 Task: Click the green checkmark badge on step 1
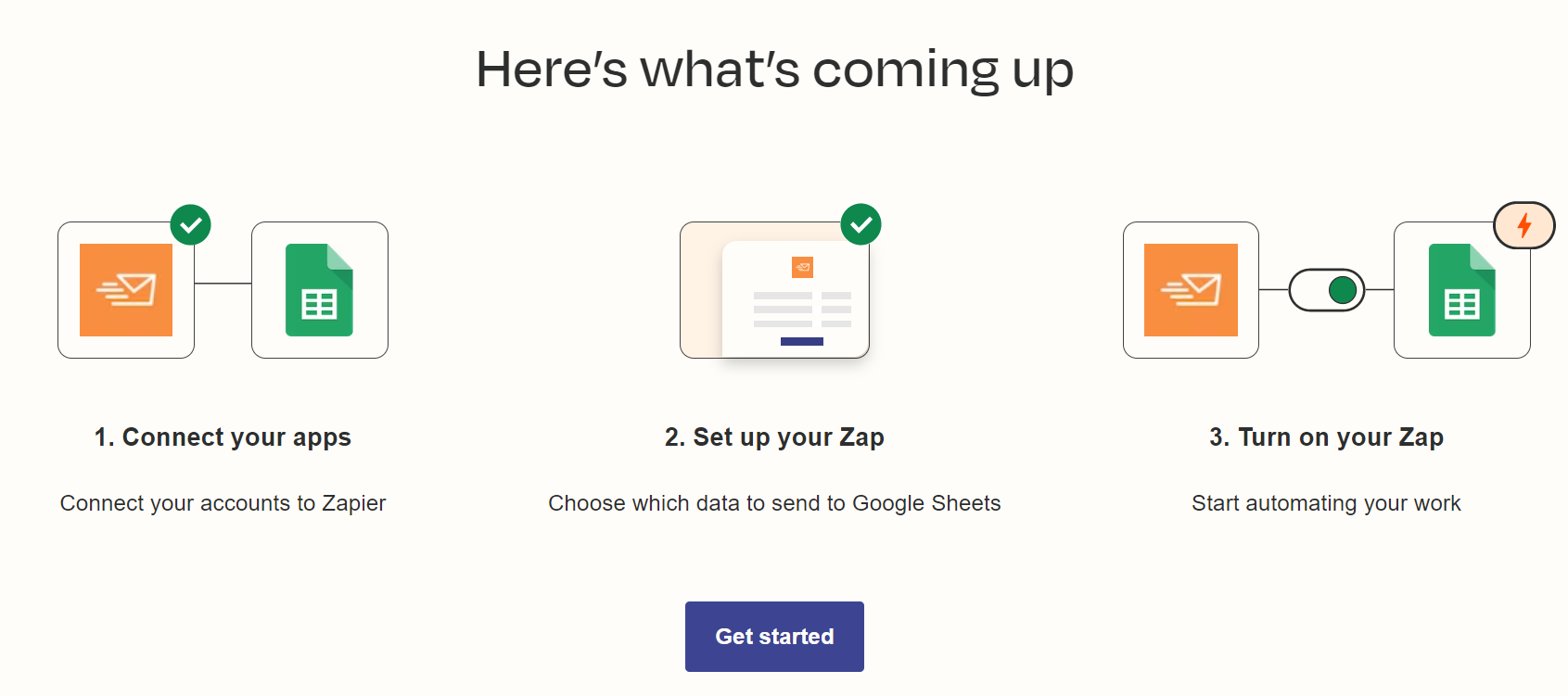[191, 224]
